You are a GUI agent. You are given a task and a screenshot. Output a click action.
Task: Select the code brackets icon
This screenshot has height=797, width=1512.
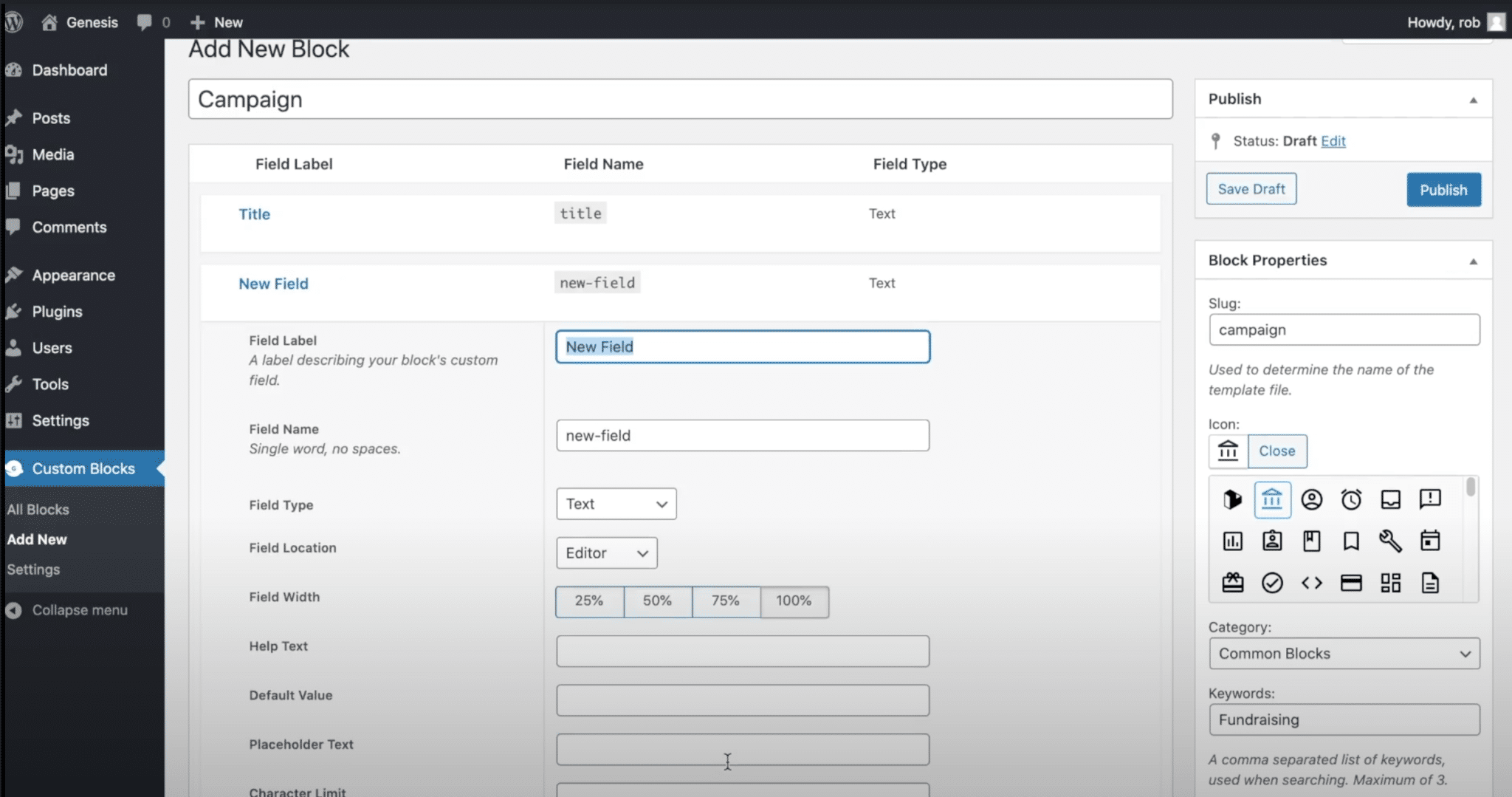click(1313, 583)
